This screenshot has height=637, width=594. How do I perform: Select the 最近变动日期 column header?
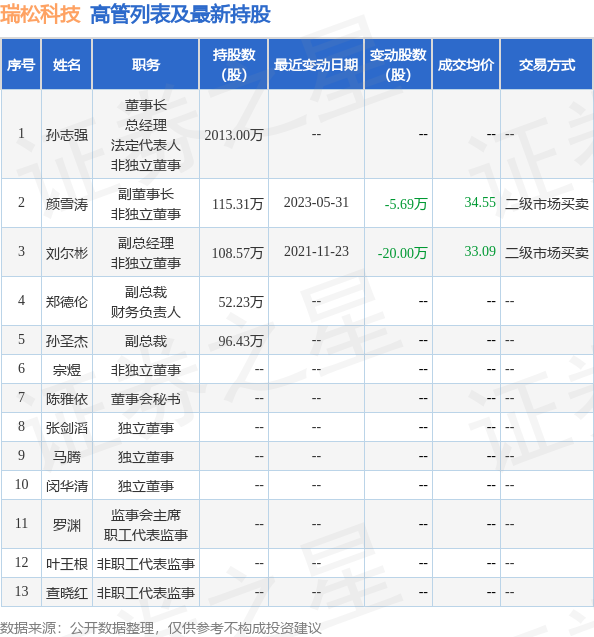click(316, 65)
